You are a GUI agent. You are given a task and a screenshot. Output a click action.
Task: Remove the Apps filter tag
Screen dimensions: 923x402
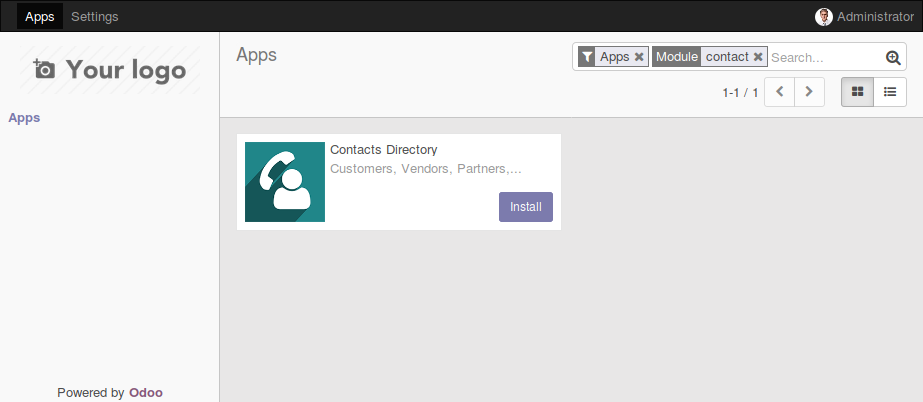(639, 57)
